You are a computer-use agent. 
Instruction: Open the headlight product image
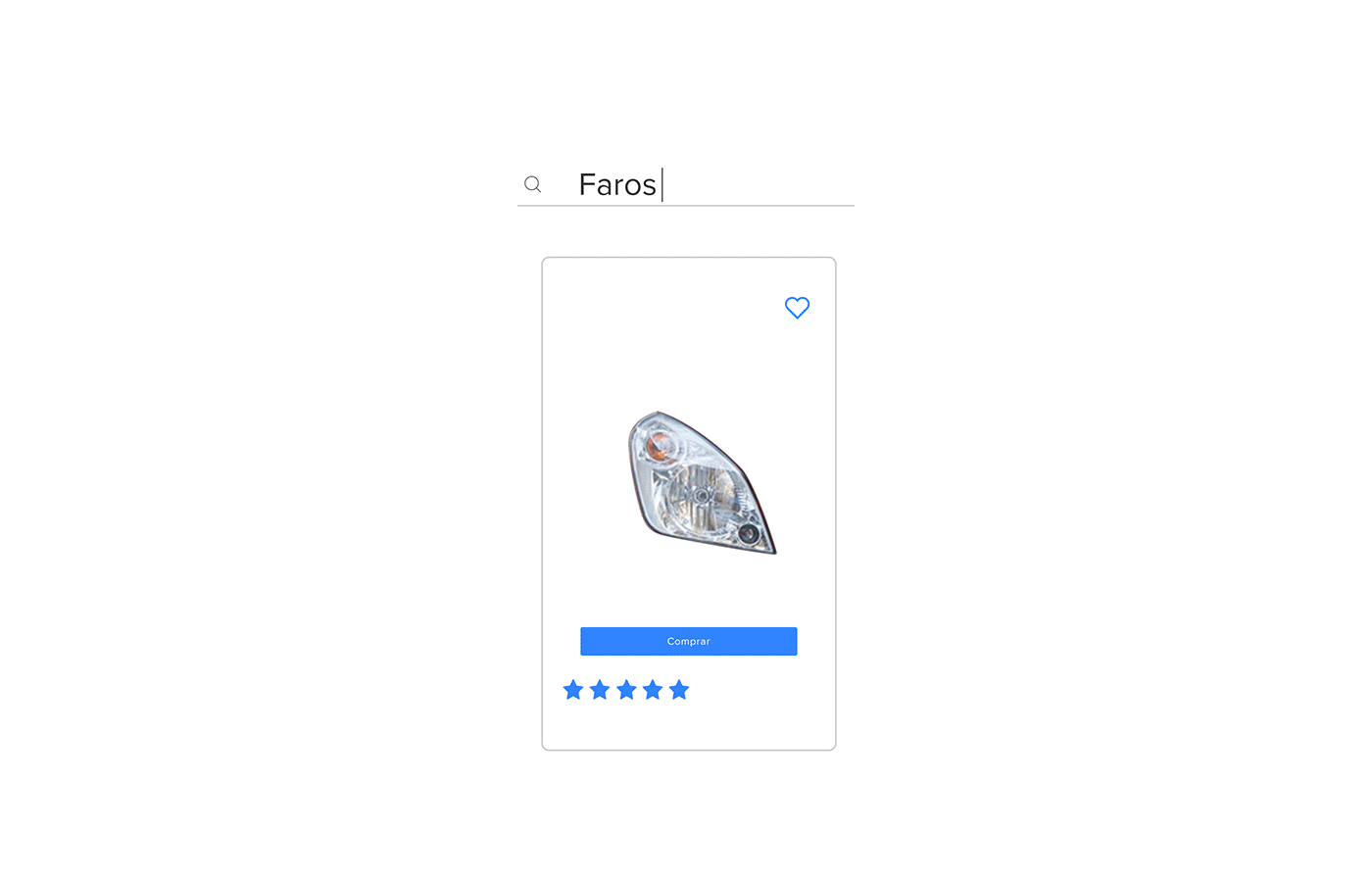pos(702,482)
